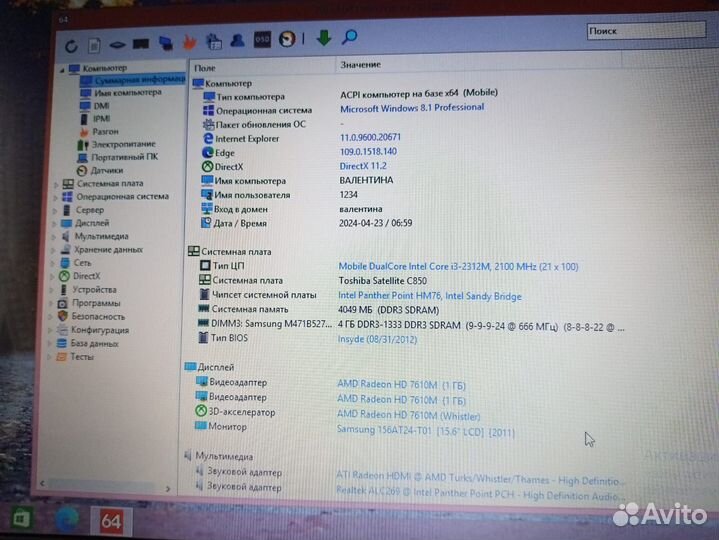The image size is (719, 540).
Task: Click the network computers toolbar icon
Action: click(166, 43)
